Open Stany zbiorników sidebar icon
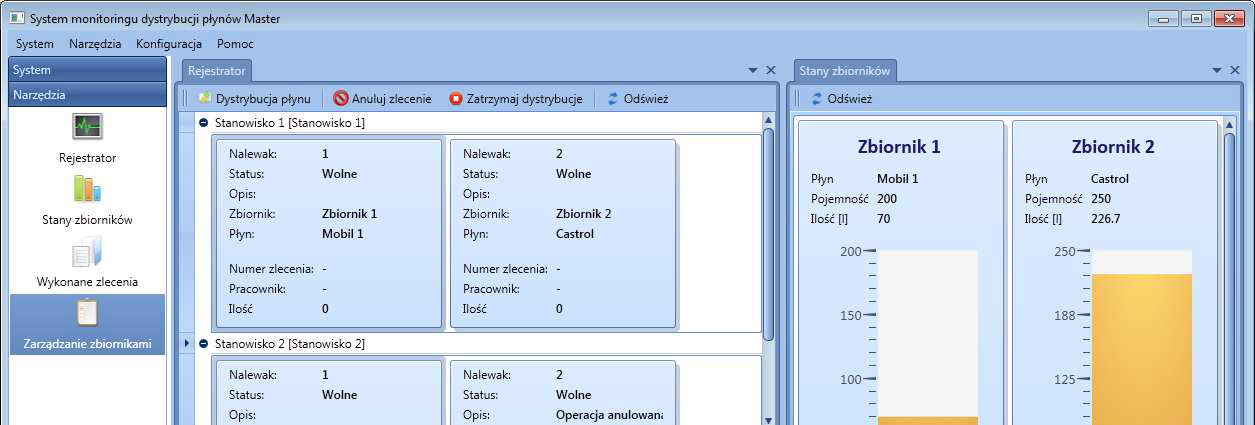Image resolution: width=1255 pixels, height=425 pixels. pyautogui.click(x=87, y=189)
